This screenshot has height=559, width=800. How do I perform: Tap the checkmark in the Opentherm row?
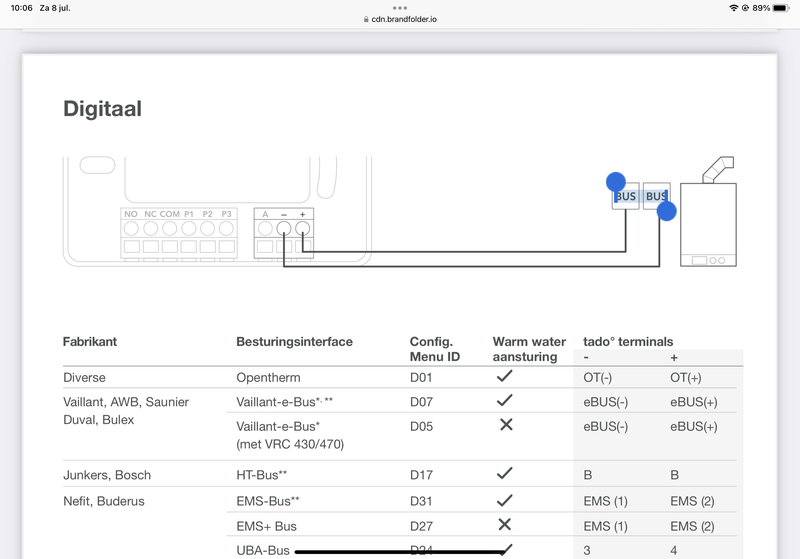(504, 376)
